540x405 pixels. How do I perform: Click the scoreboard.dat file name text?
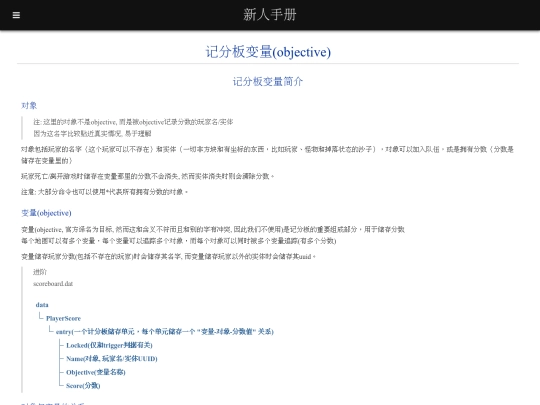[x=53, y=283]
